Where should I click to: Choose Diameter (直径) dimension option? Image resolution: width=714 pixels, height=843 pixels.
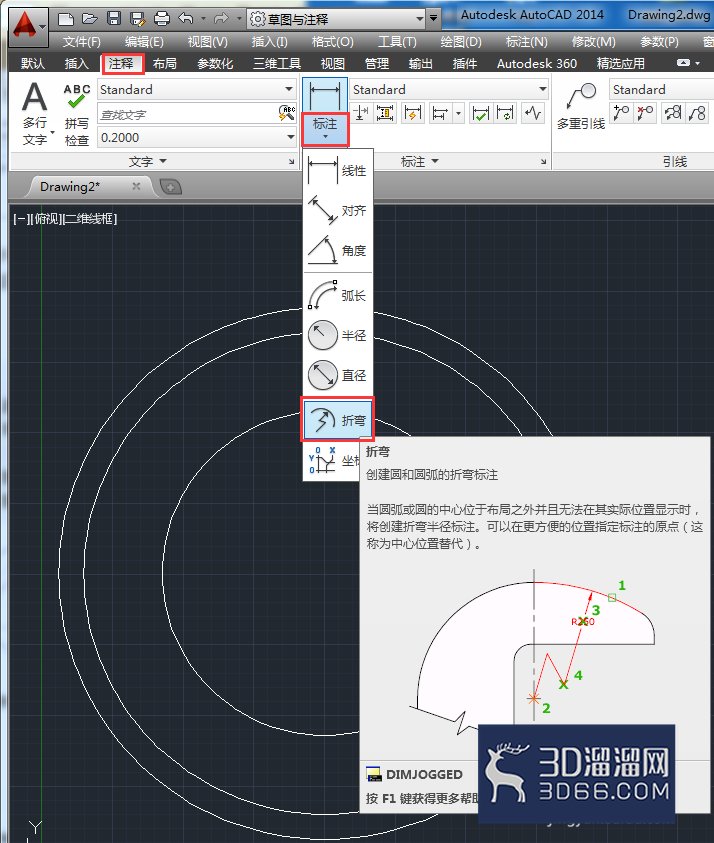[x=338, y=375]
